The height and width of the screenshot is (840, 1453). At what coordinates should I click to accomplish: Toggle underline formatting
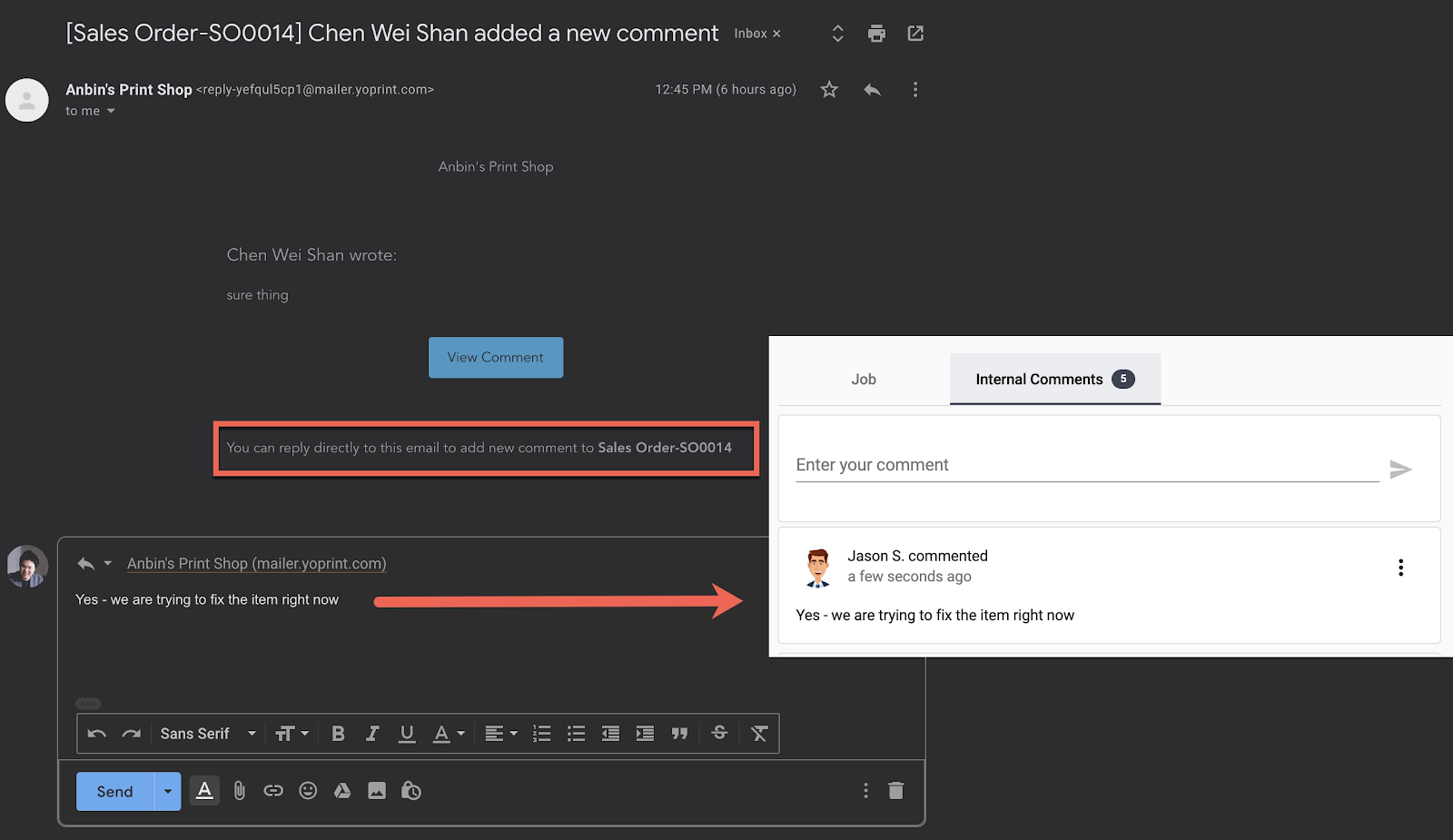(x=407, y=734)
